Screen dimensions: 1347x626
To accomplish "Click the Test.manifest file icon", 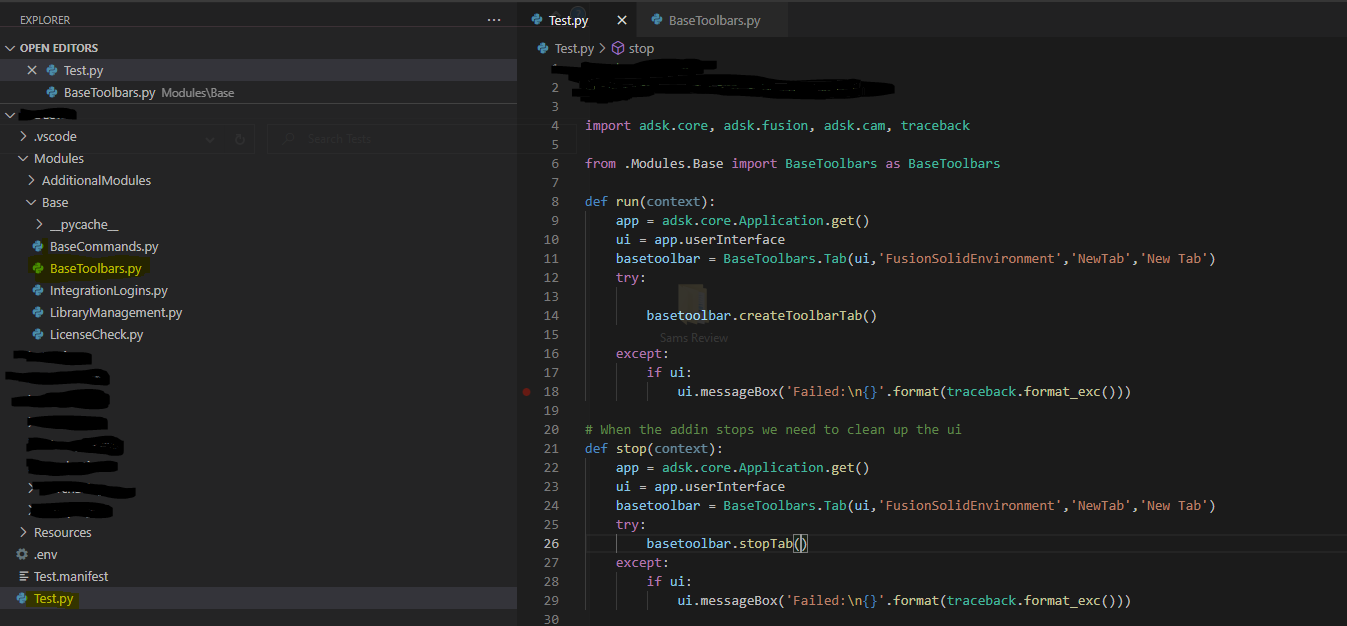I will [22, 576].
